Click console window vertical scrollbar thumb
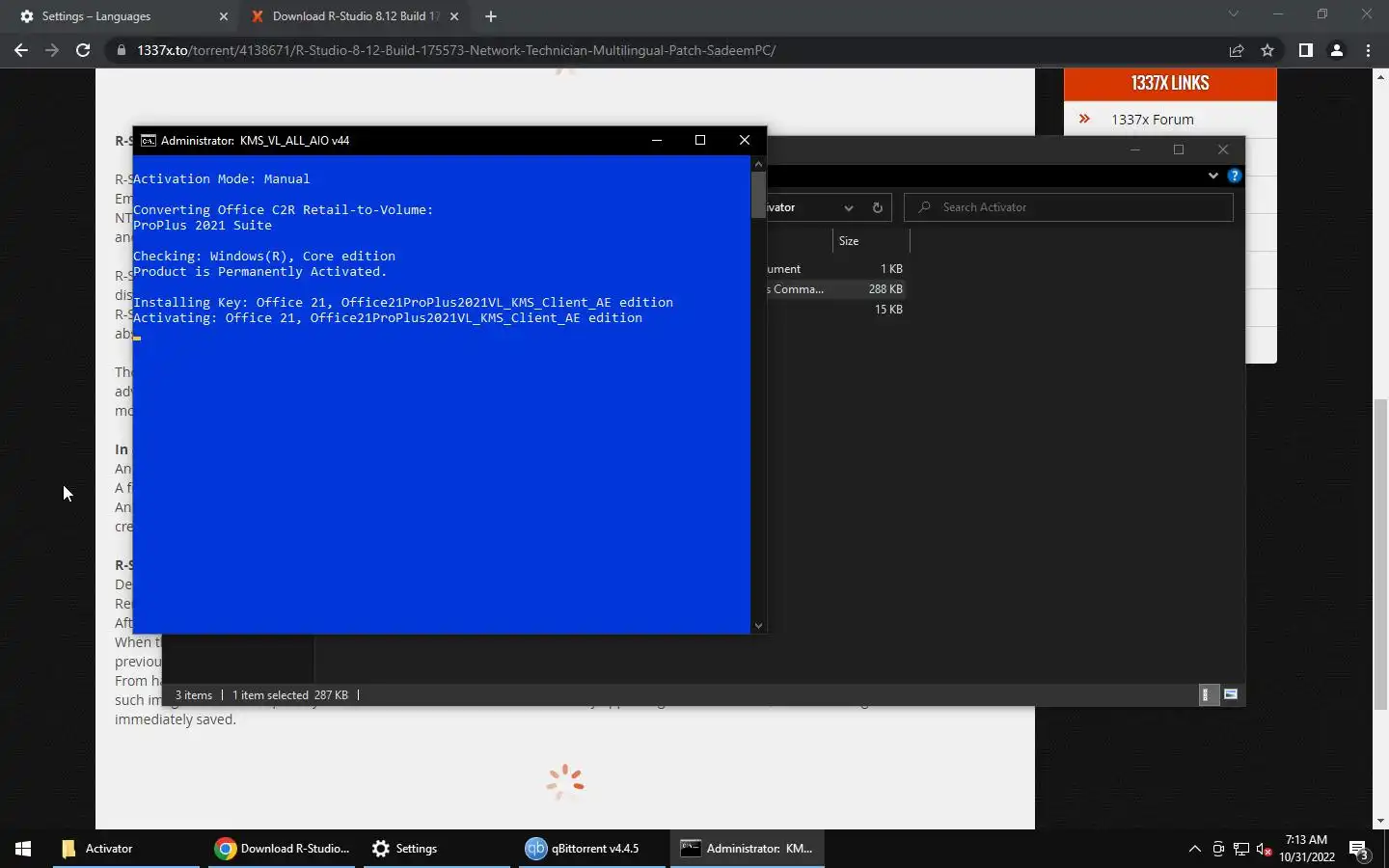 [758, 195]
